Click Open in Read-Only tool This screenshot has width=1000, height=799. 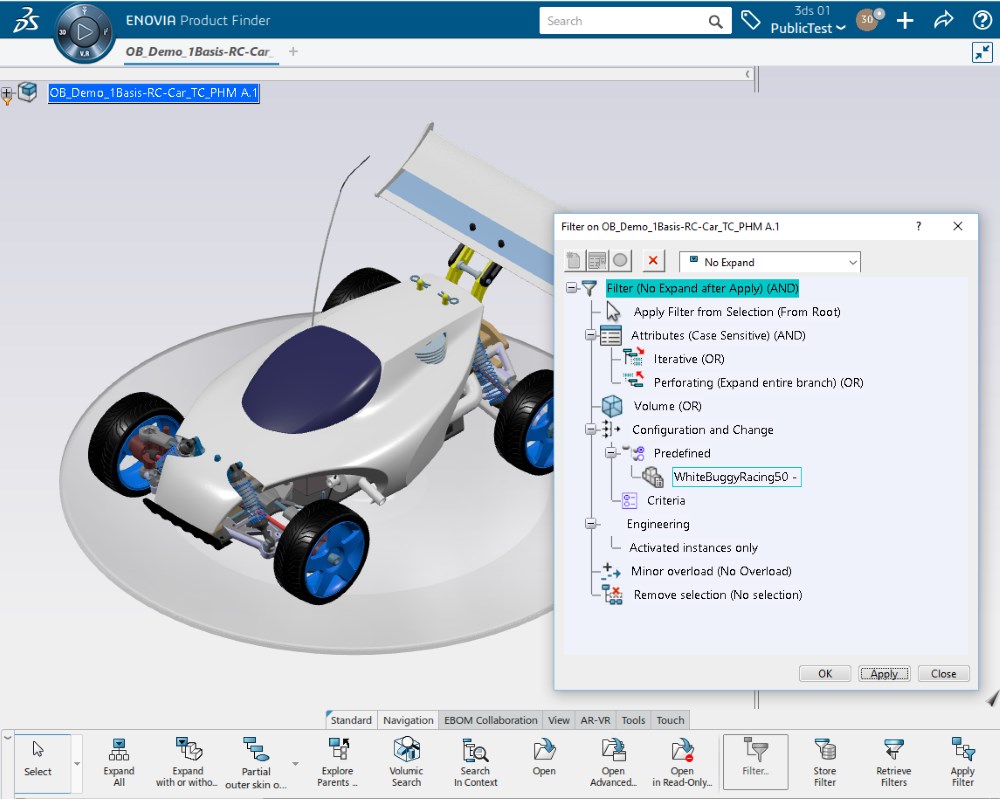click(682, 763)
